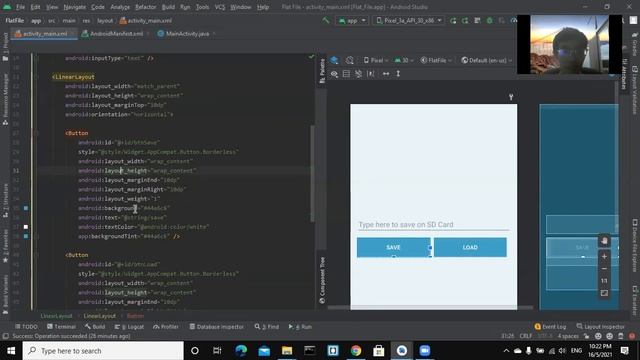640x360 pixels.
Task: Open the Layout Inspector
Action: coord(600,327)
